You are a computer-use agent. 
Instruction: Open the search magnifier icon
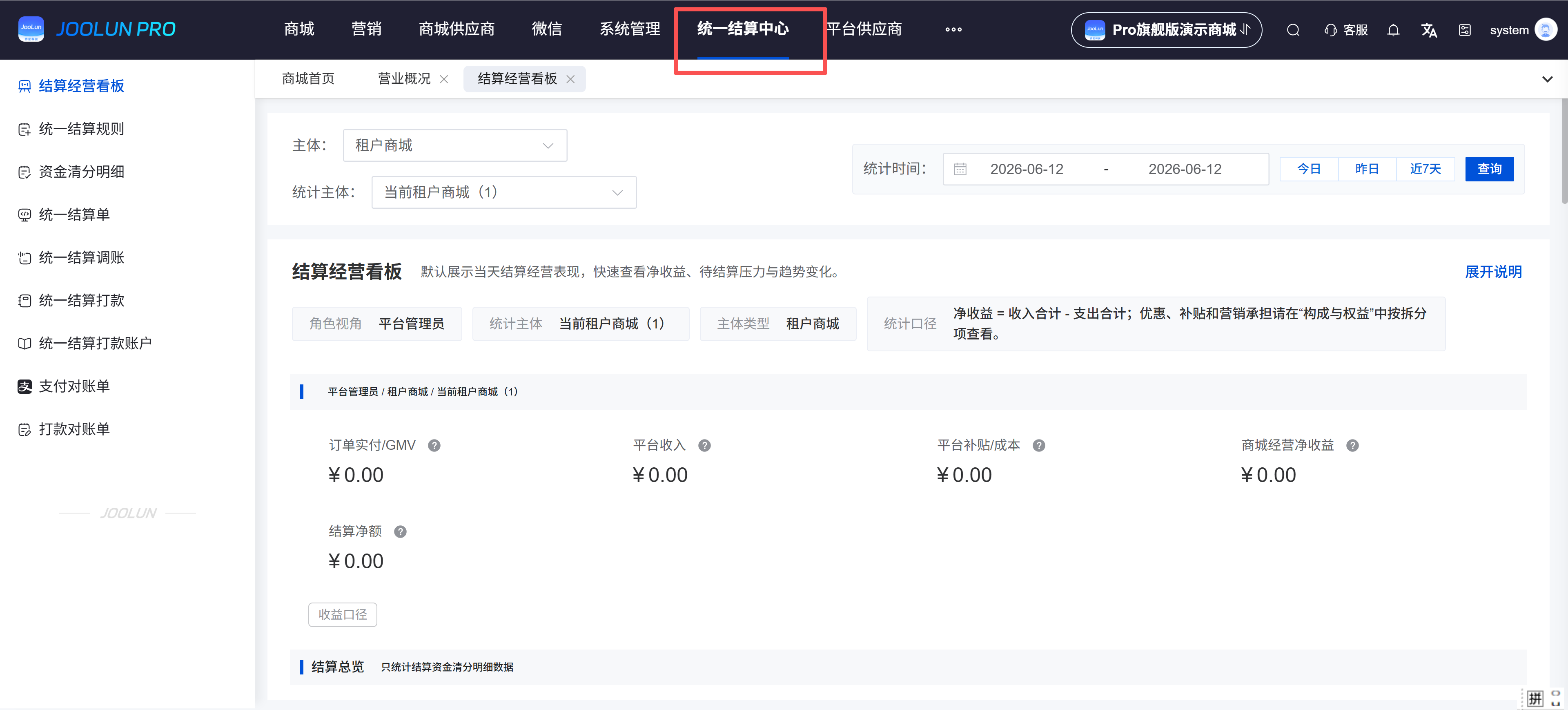point(1294,30)
